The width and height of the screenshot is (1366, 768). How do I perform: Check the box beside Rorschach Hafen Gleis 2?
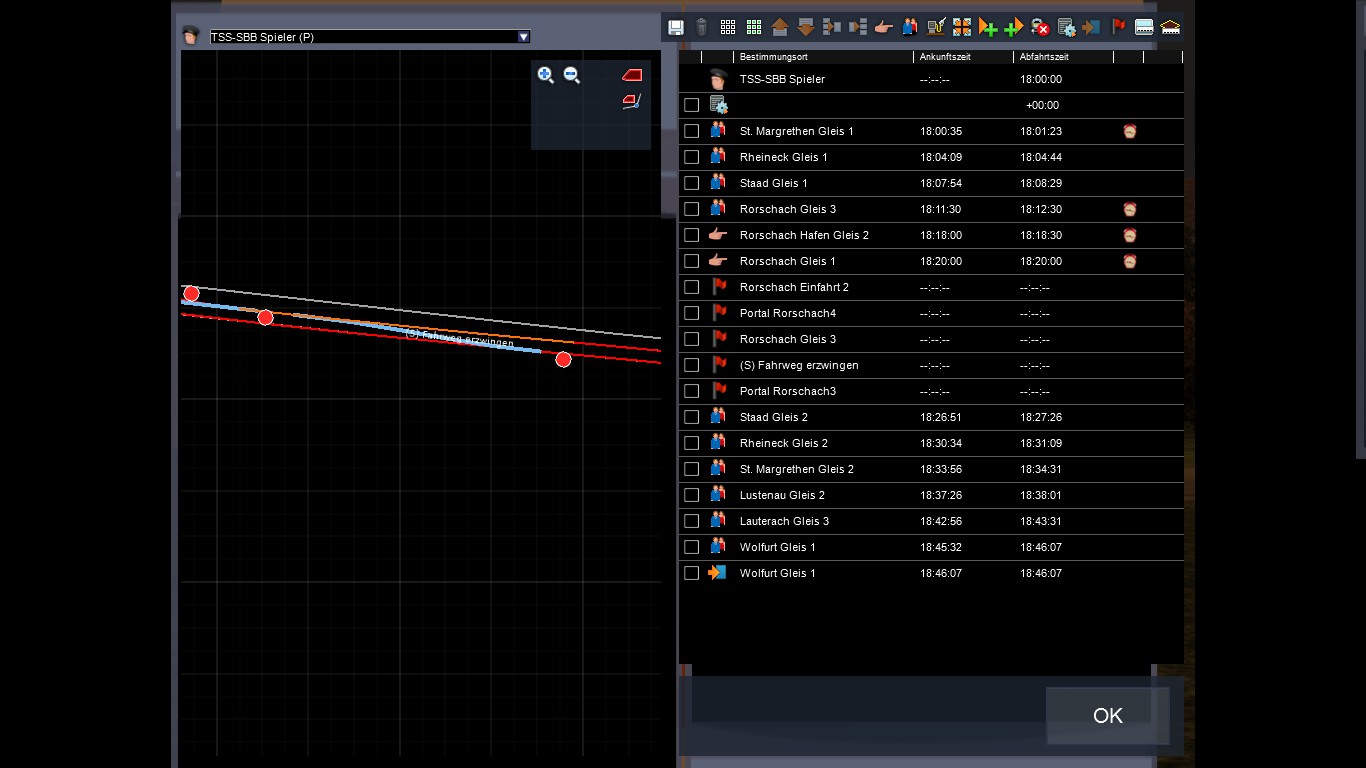coord(691,235)
